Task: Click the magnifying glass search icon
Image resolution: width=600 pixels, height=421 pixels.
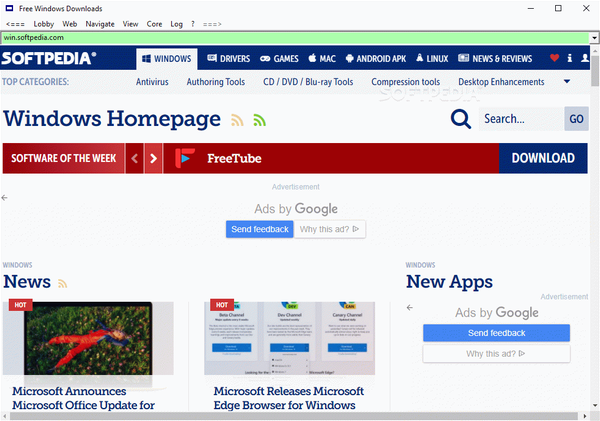Action: (461, 119)
